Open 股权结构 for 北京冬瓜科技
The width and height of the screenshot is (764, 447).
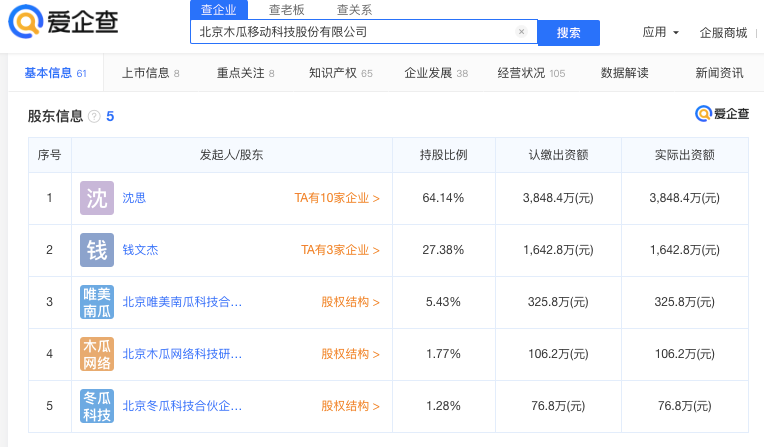point(350,406)
